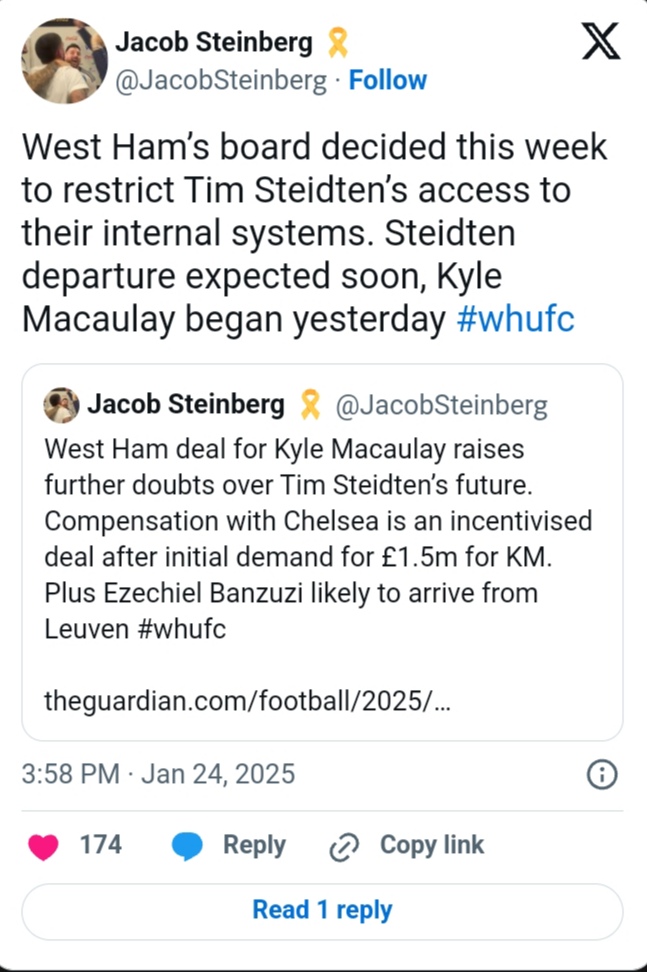Viewport: 647px width, 972px height.
Task: Click the Read 1 reply button
Action: click(x=322, y=910)
